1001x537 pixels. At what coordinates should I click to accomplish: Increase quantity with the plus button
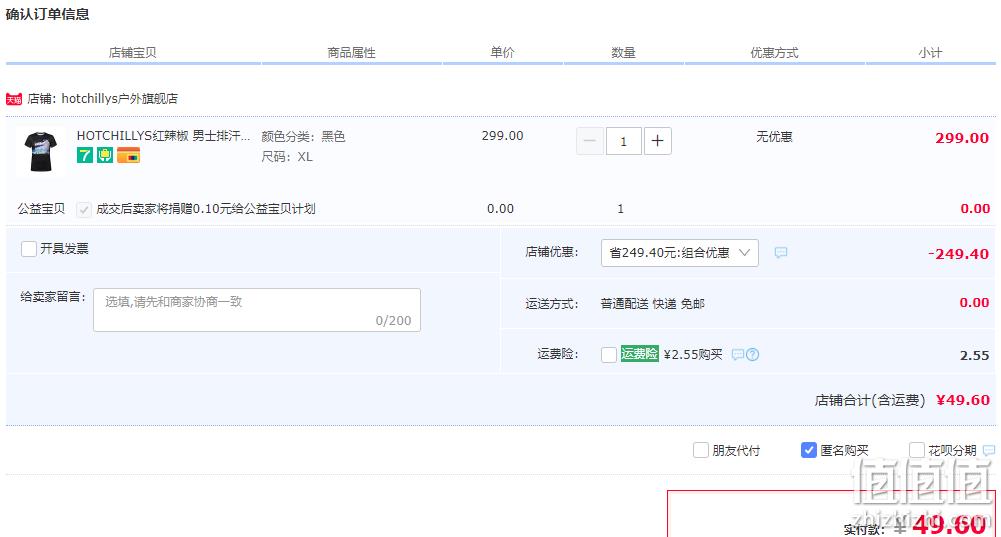click(x=658, y=141)
